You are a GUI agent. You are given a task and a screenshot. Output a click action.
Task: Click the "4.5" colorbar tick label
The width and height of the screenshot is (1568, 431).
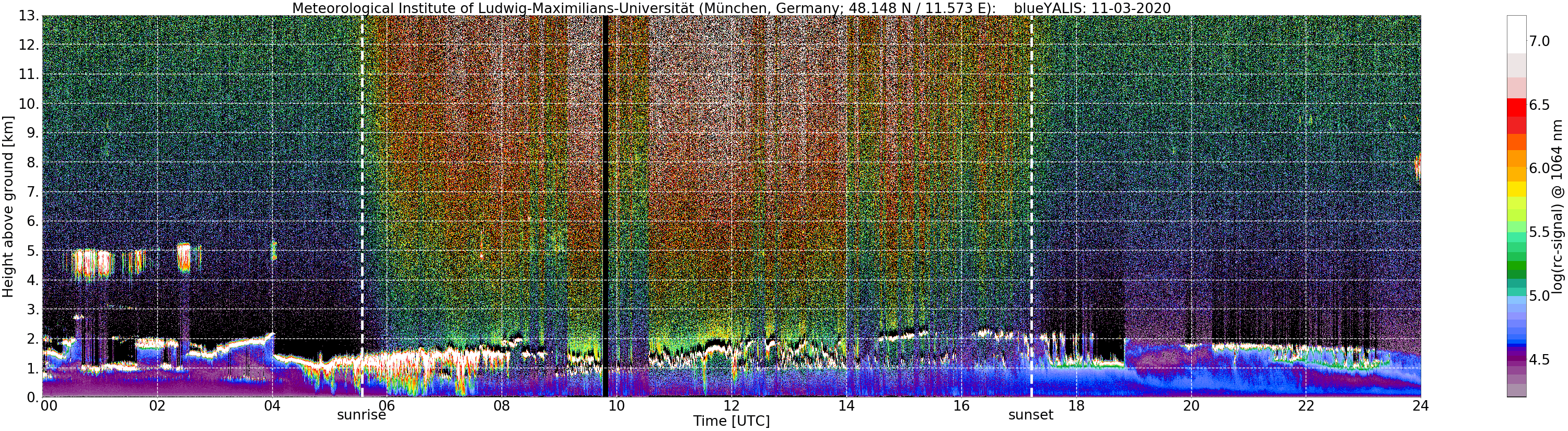click(x=1539, y=360)
